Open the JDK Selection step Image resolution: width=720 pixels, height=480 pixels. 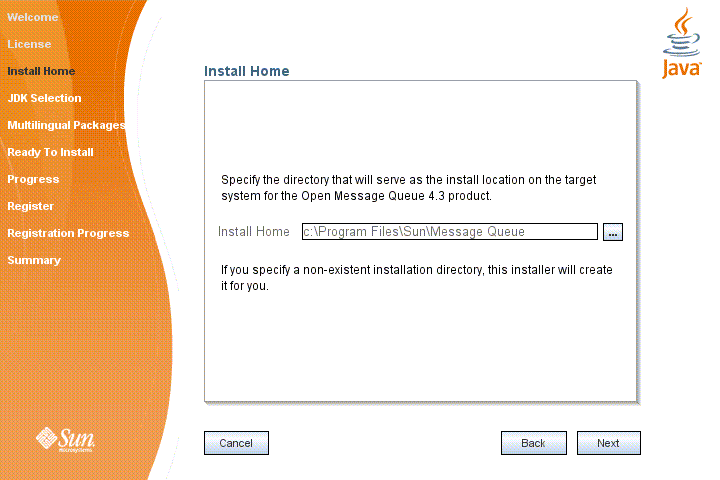44,98
